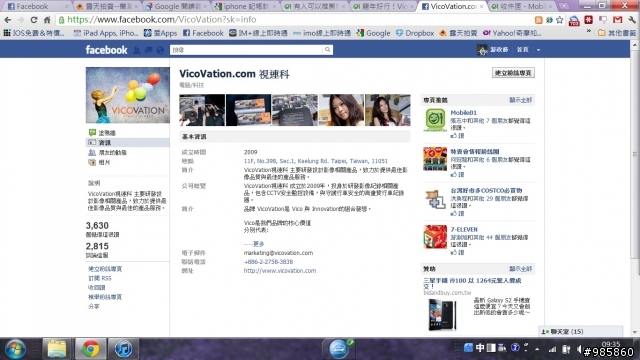Click the page vertical scrollbar
The width and height of the screenshot is (640, 360).
pos(634,155)
